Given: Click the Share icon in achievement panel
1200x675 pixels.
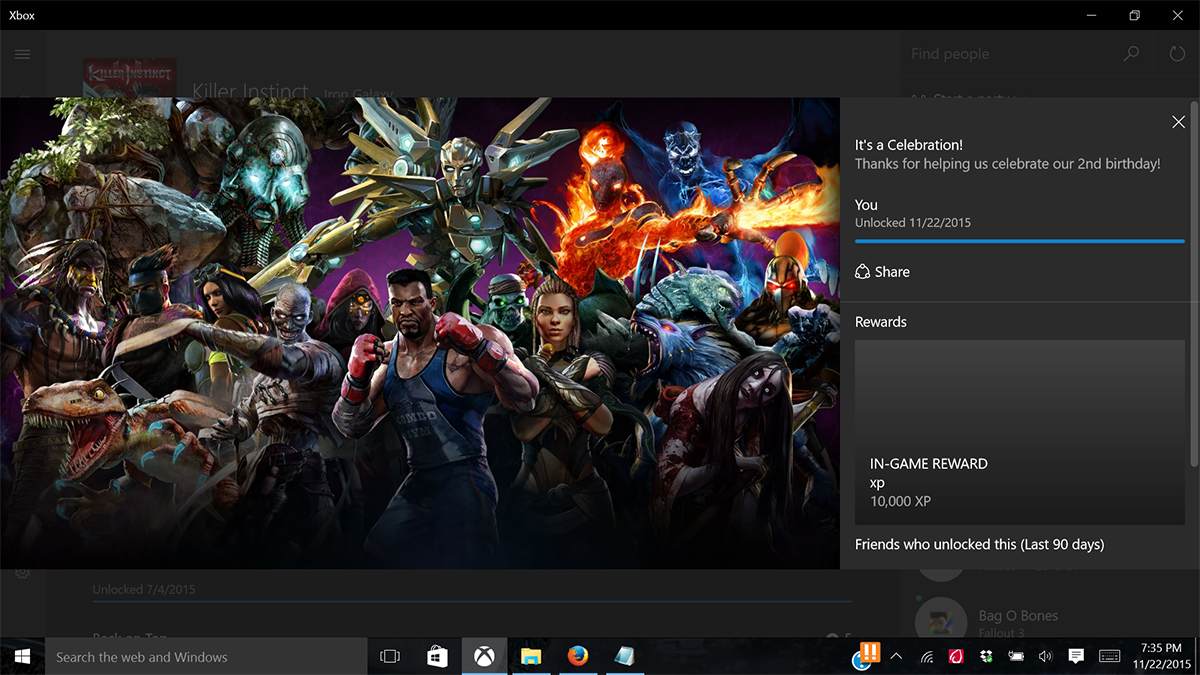Looking at the screenshot, I should coord(863,272).
